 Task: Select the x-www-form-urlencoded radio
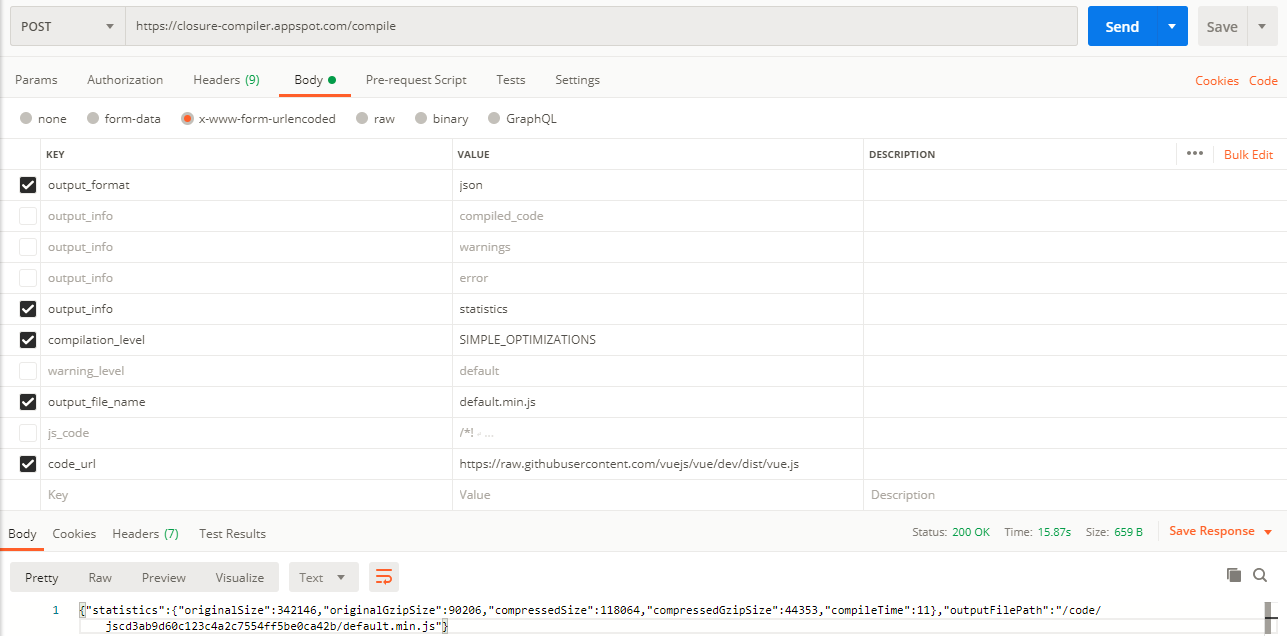click(x=187, y=118)
